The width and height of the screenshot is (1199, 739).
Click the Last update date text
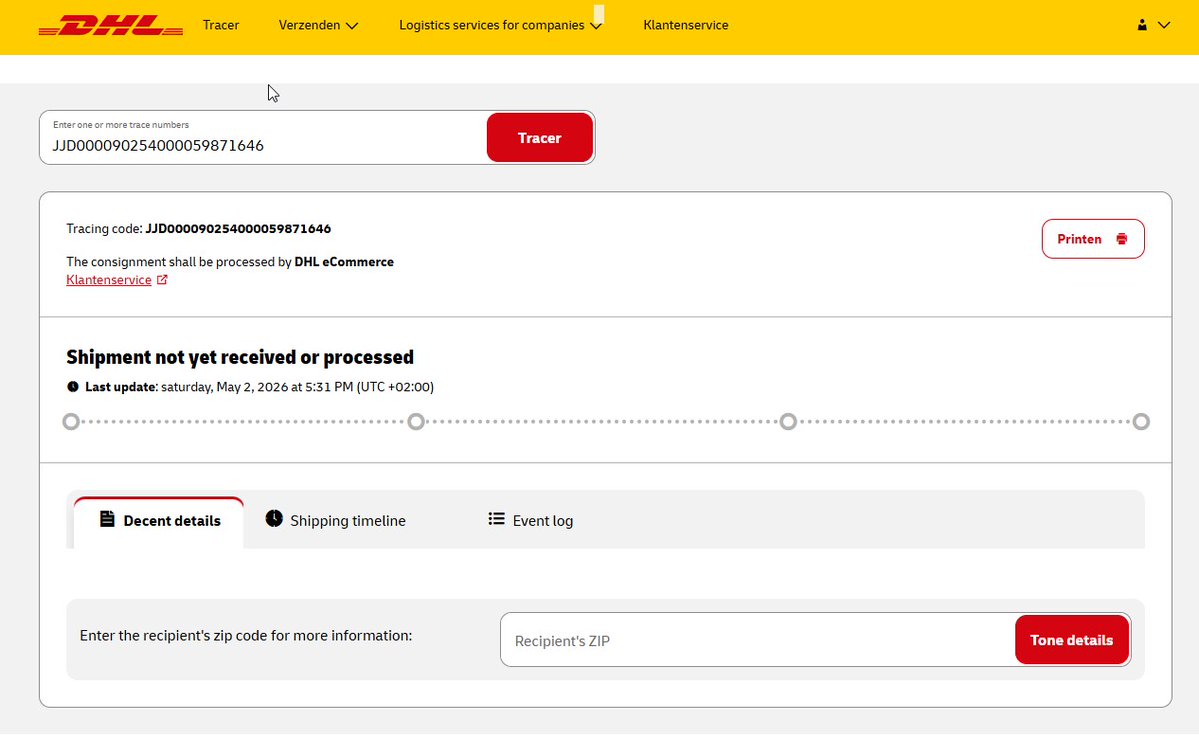(297, 387)
